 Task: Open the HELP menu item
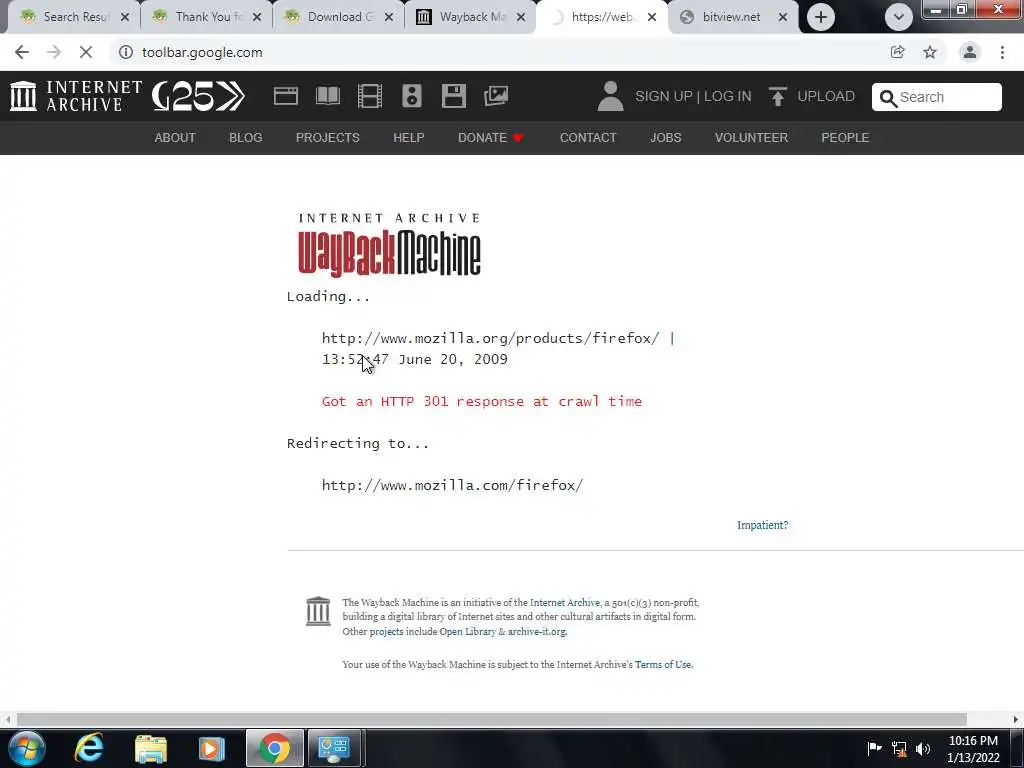[x=409, y=138]
